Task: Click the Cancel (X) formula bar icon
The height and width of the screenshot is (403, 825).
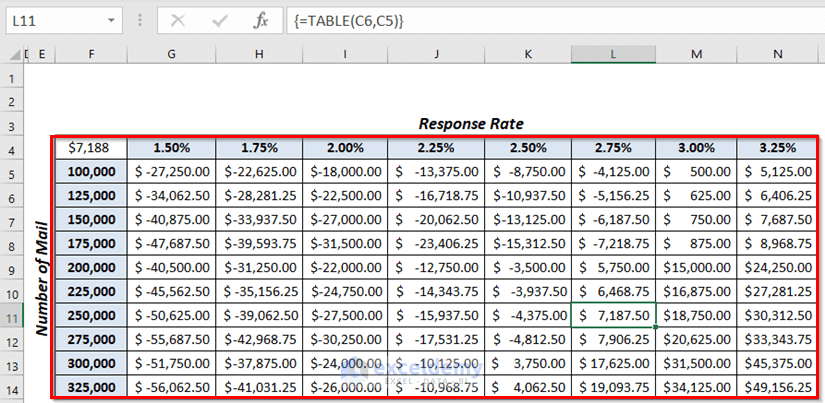Action: (x=178, y=21)
